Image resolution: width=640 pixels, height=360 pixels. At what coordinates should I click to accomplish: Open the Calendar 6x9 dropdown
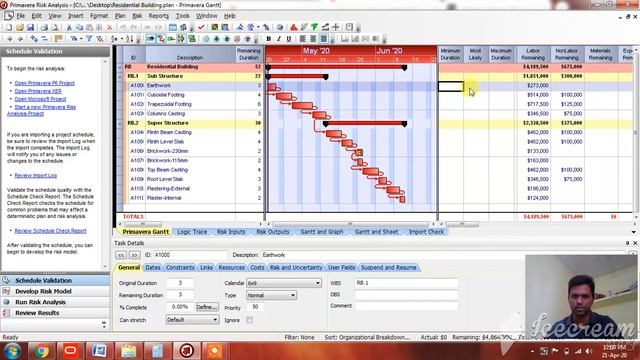pyautogui.click(x=284, y=283)
